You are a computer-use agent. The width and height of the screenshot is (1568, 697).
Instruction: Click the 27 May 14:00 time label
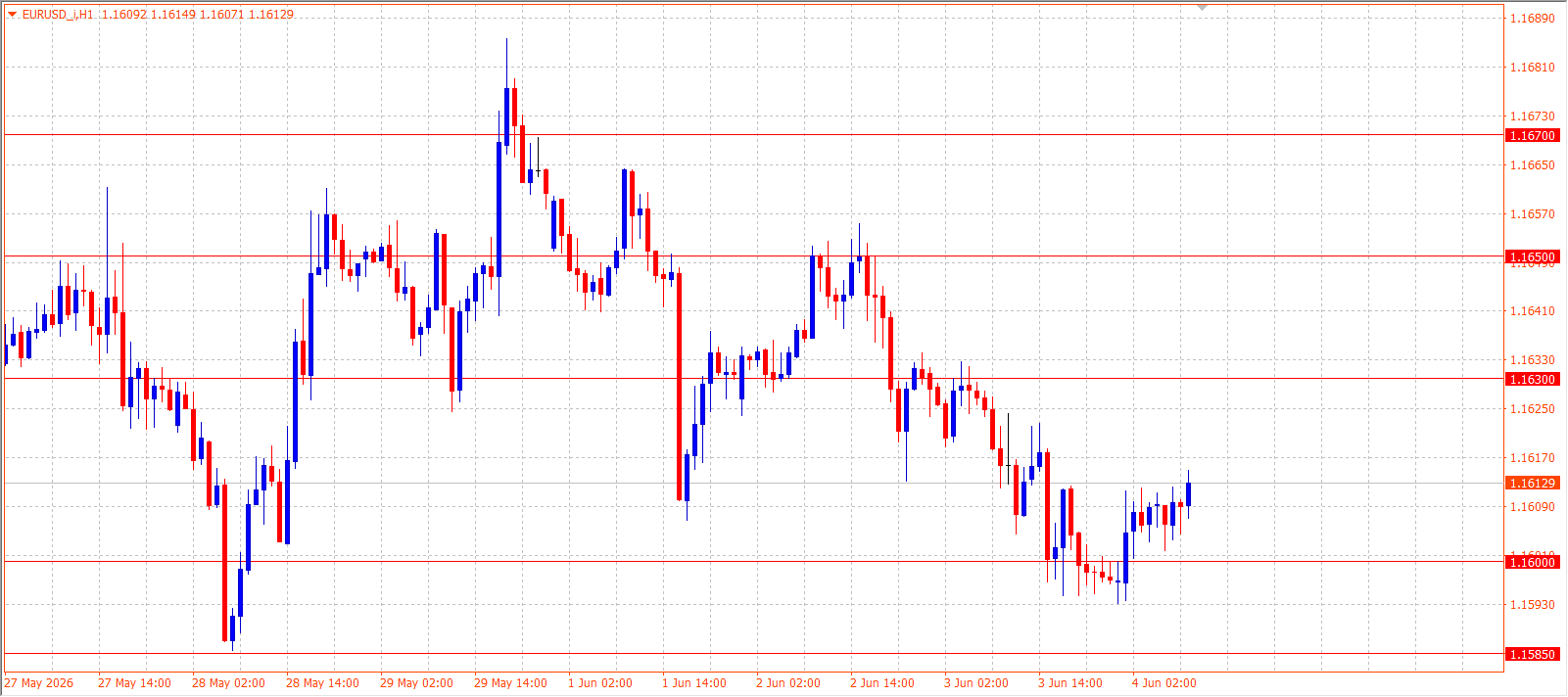click(134, 683)
